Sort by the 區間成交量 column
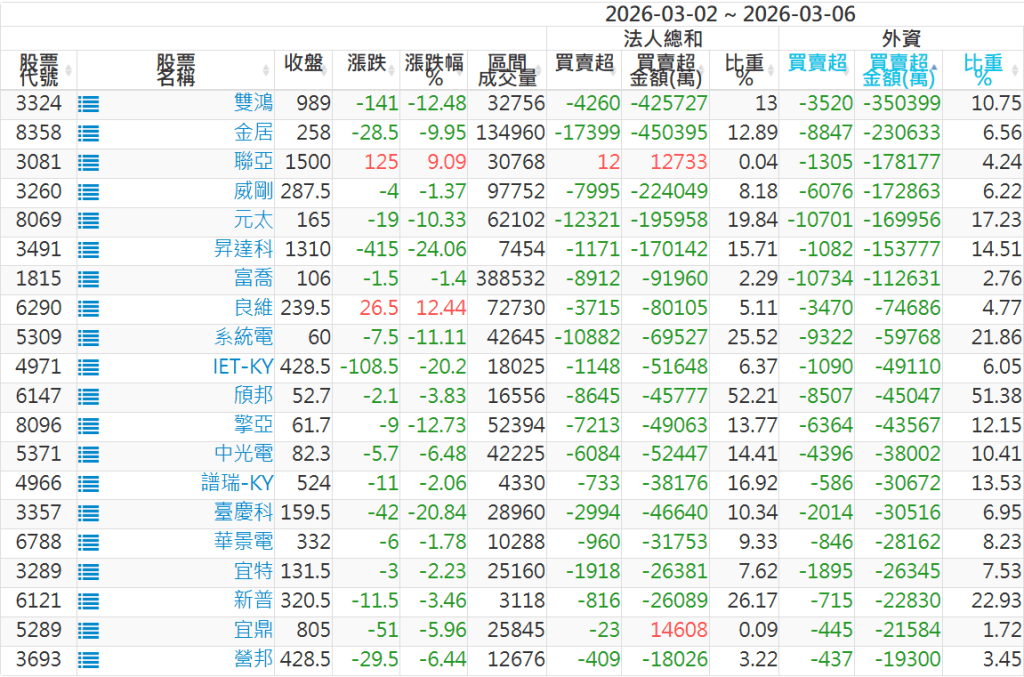 [506, 70]
